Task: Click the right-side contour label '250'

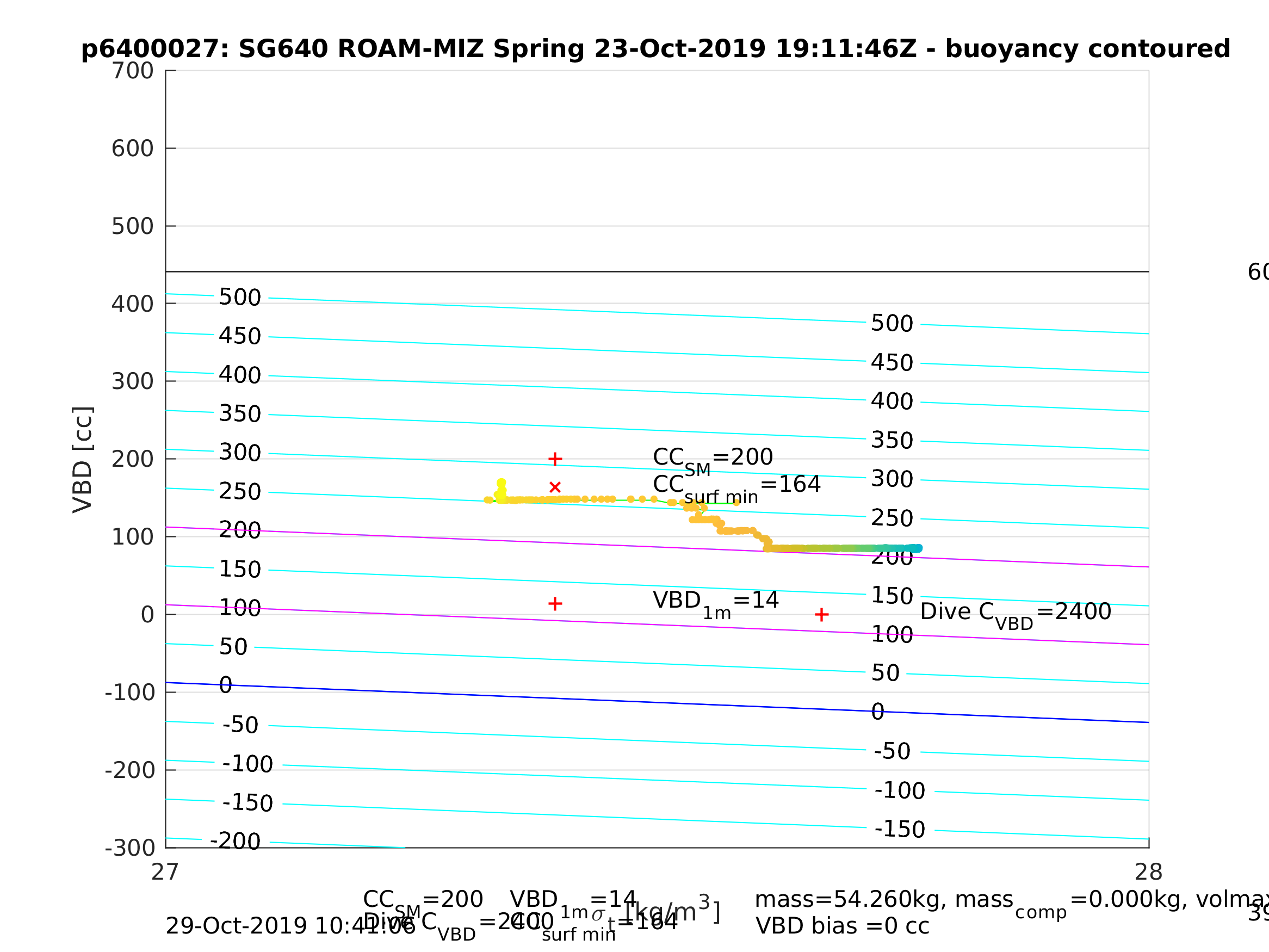Action: pos(892,518)
